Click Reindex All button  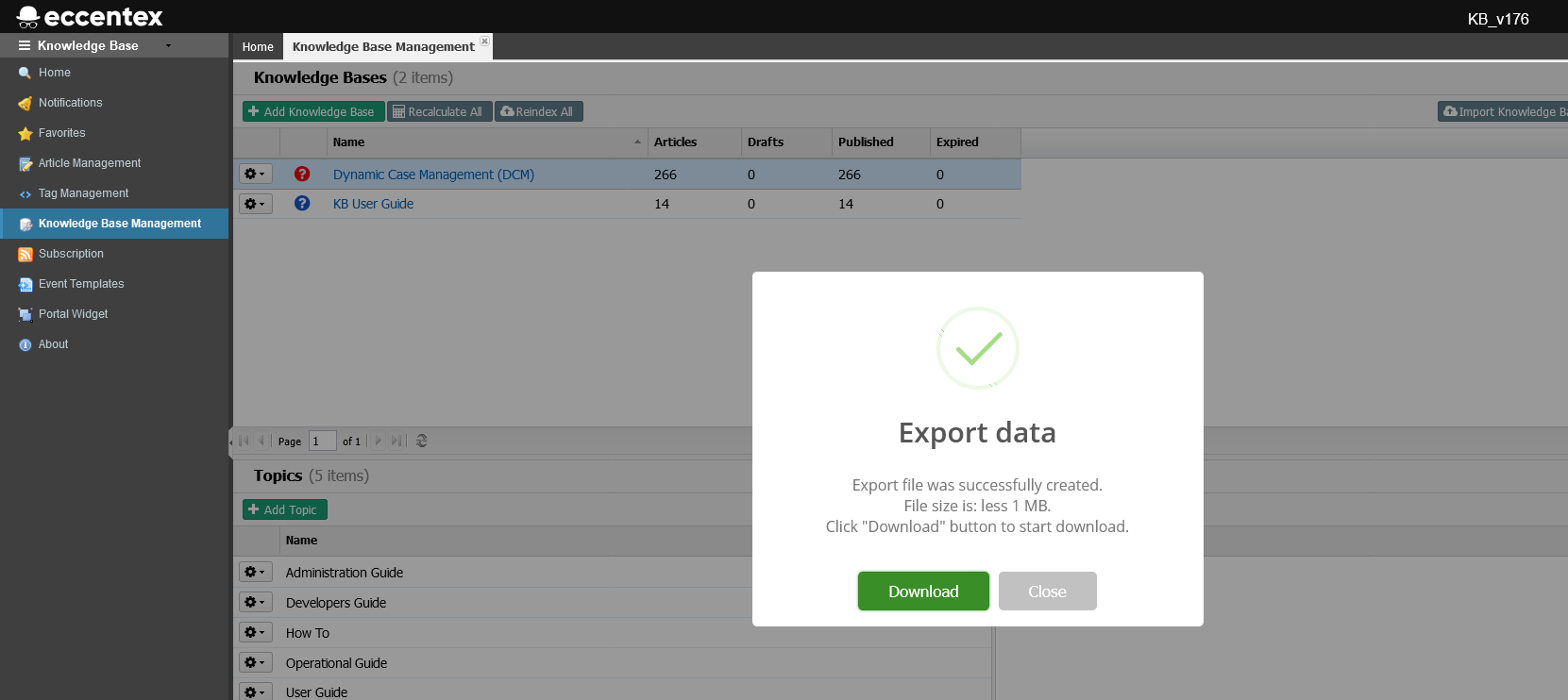(538, 111)
